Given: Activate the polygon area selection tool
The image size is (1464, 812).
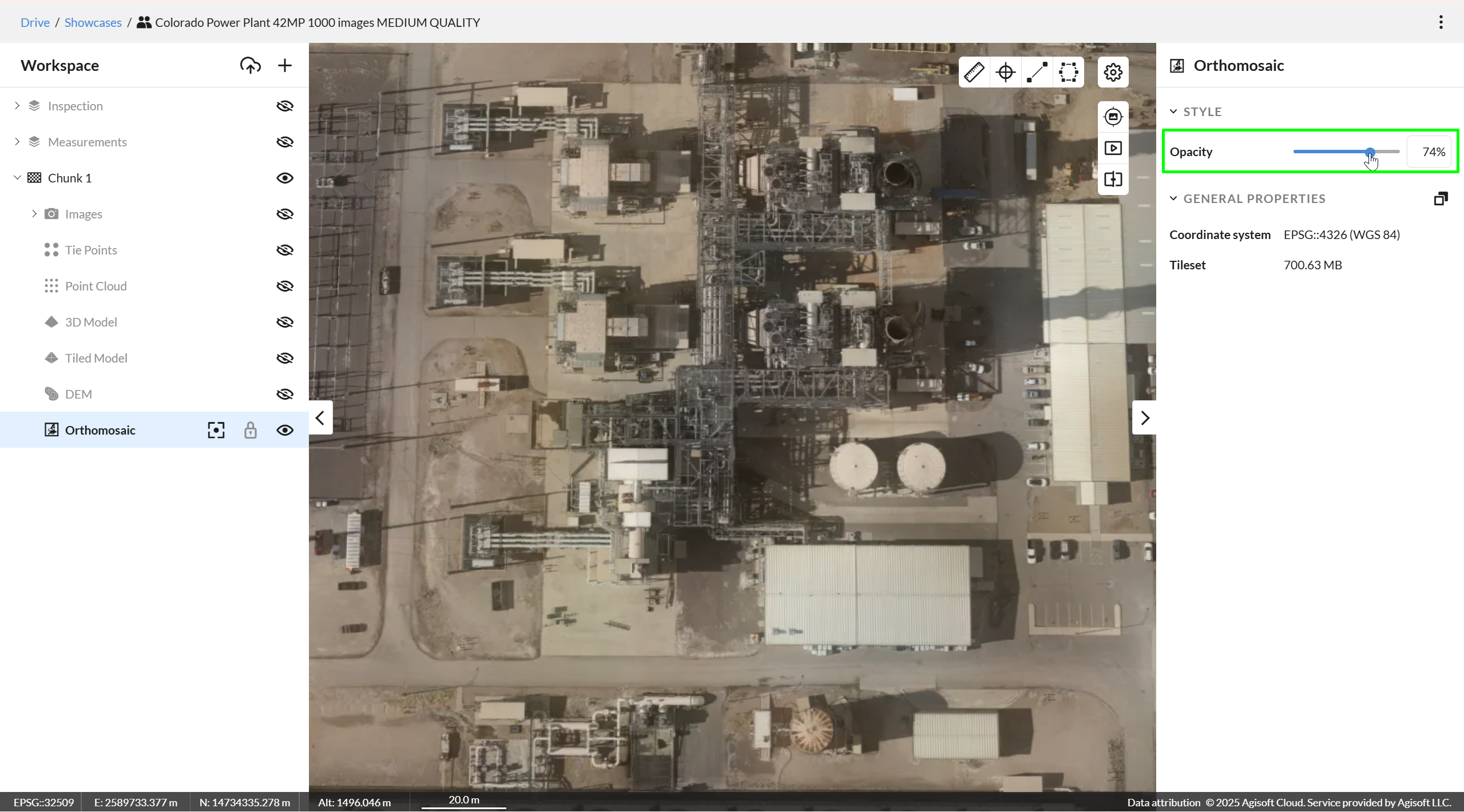Looking at the screenshot, I should click(x=1068, y=72).
